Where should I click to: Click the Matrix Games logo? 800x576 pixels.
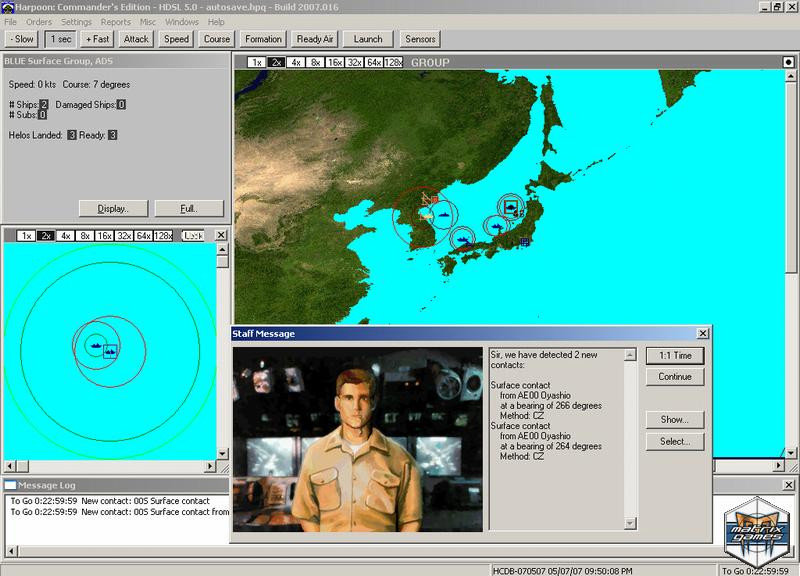pyautogui.click(x=758, y=532)
